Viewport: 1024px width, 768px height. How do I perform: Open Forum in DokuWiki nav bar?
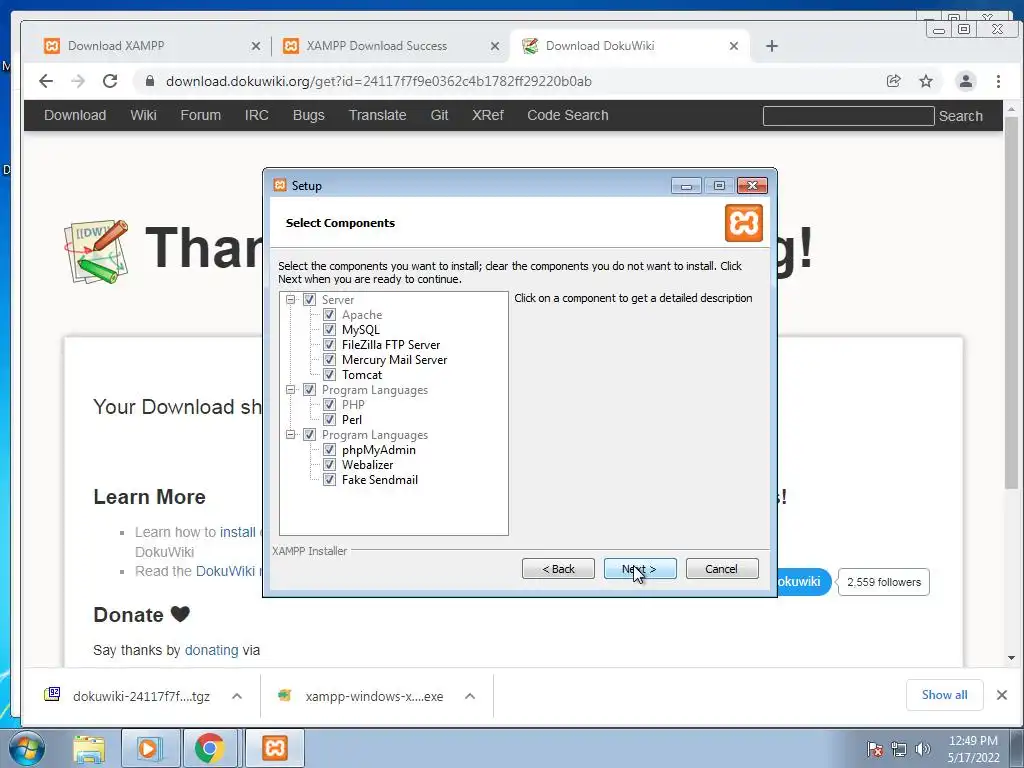point(200,115)
